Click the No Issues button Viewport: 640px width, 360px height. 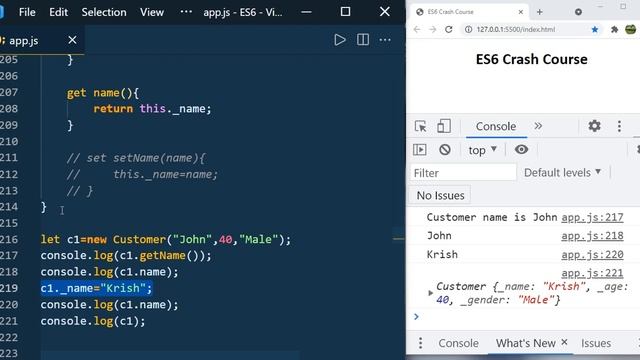click(440, 196)
